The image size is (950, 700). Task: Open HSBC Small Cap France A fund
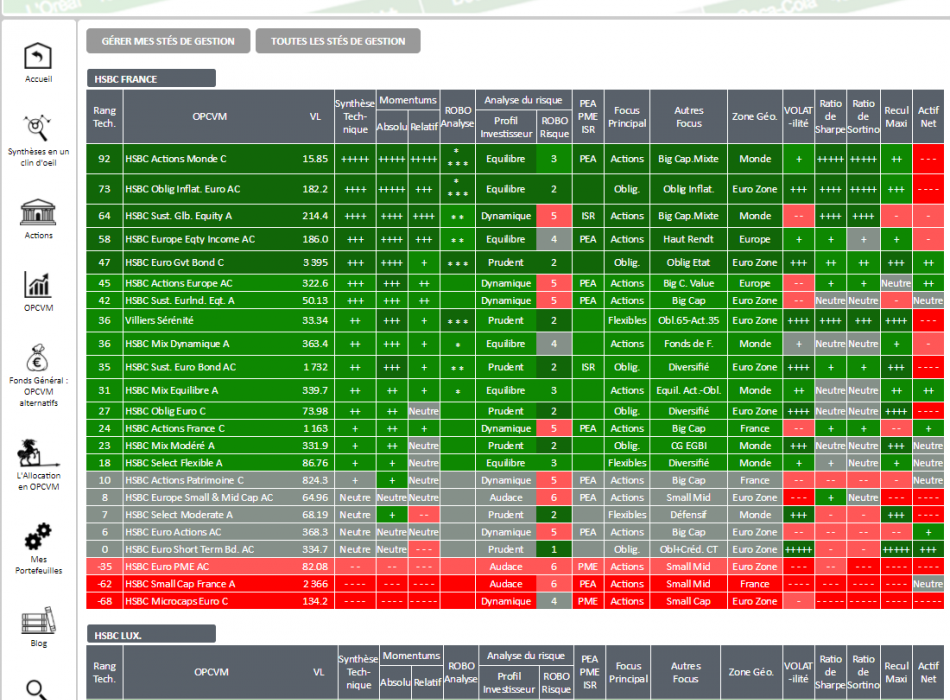click(179, 584)
